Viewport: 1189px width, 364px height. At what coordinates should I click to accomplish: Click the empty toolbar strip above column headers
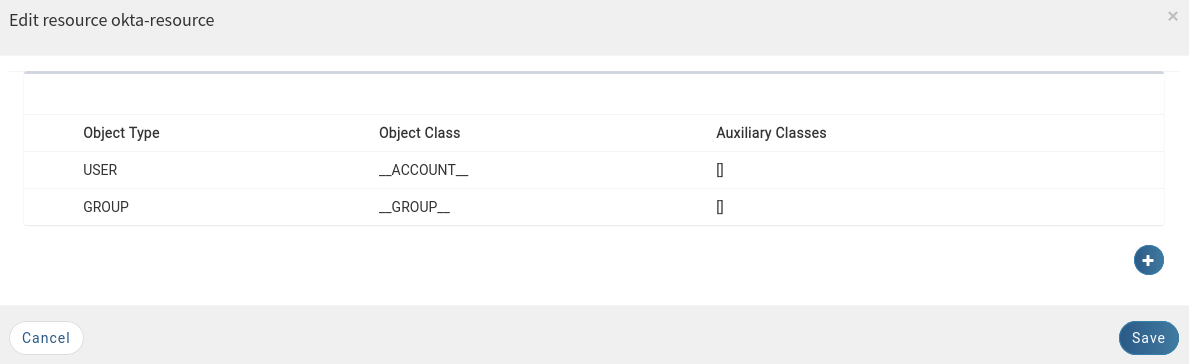(x=594, y=94)
